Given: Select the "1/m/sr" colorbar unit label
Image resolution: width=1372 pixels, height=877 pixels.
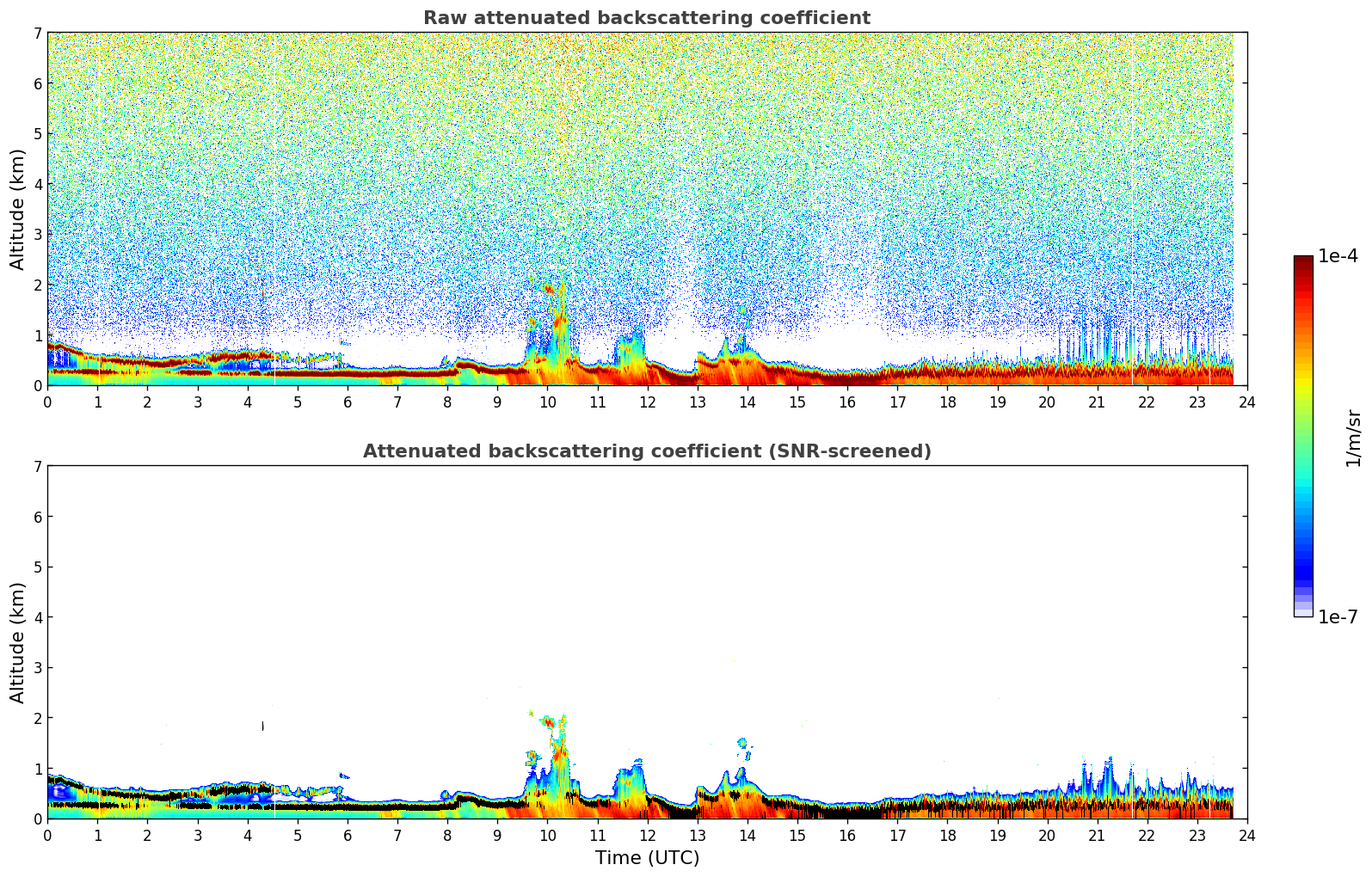Looking at the screenshot, I should (1353, 438).
